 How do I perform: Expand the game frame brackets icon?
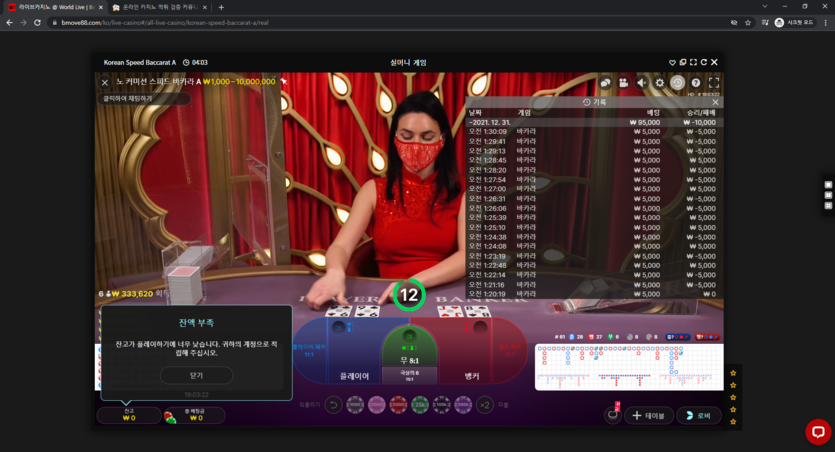693,62
